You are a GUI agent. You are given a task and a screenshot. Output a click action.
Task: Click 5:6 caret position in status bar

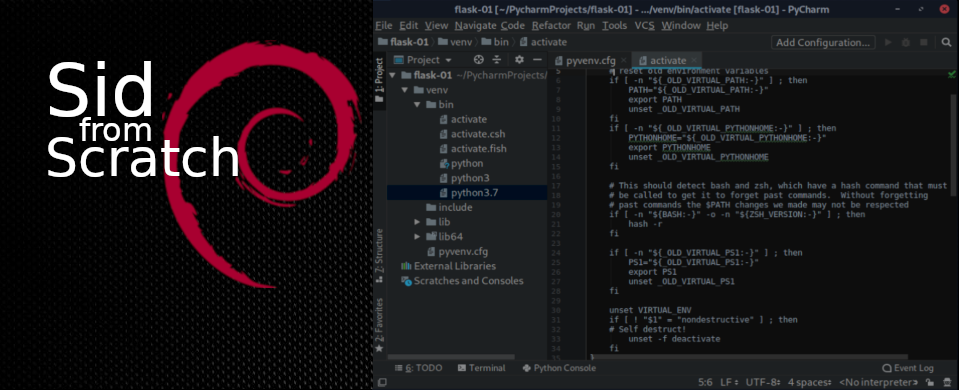tap(705, 383)
